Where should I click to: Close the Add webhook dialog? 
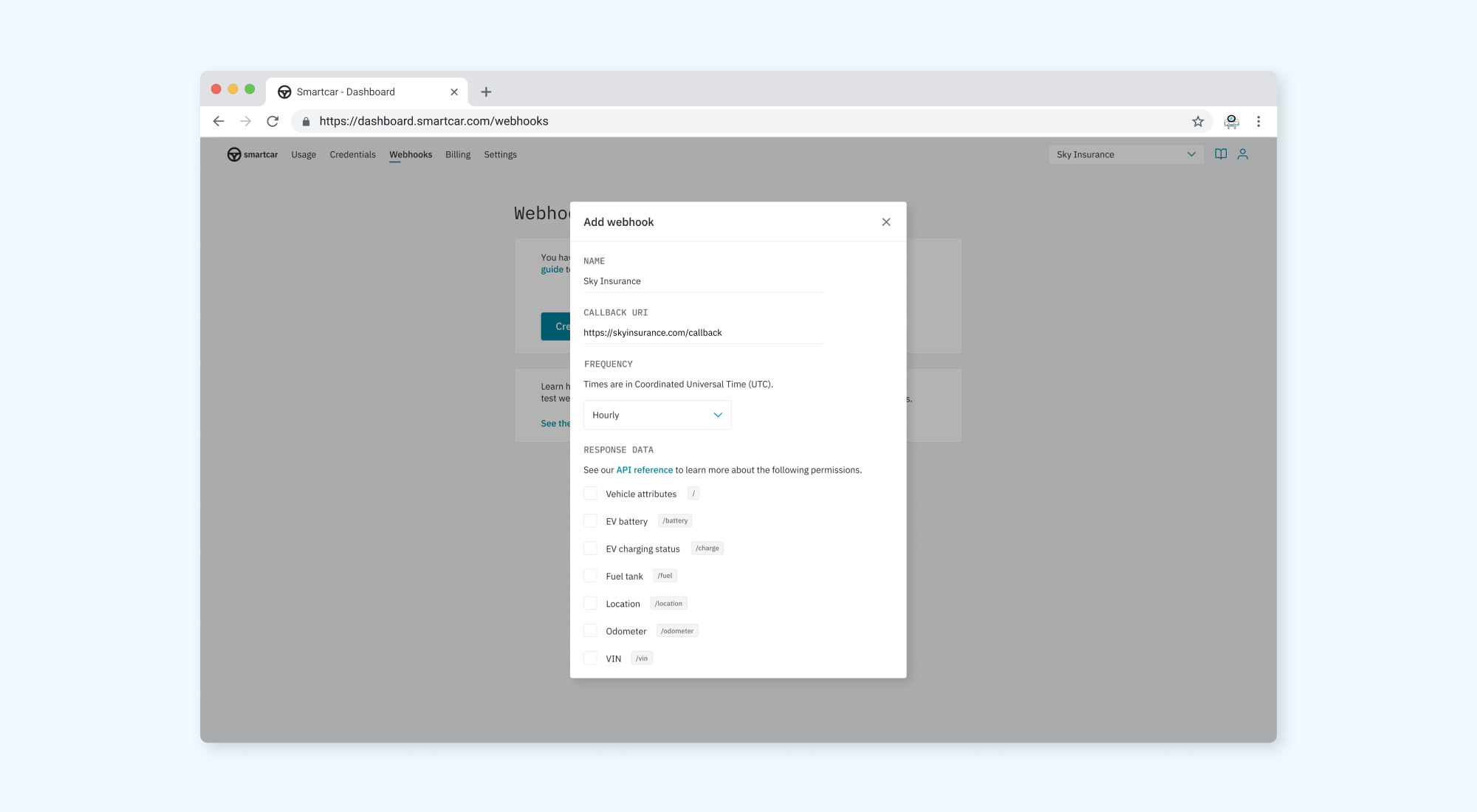(885, 221)
